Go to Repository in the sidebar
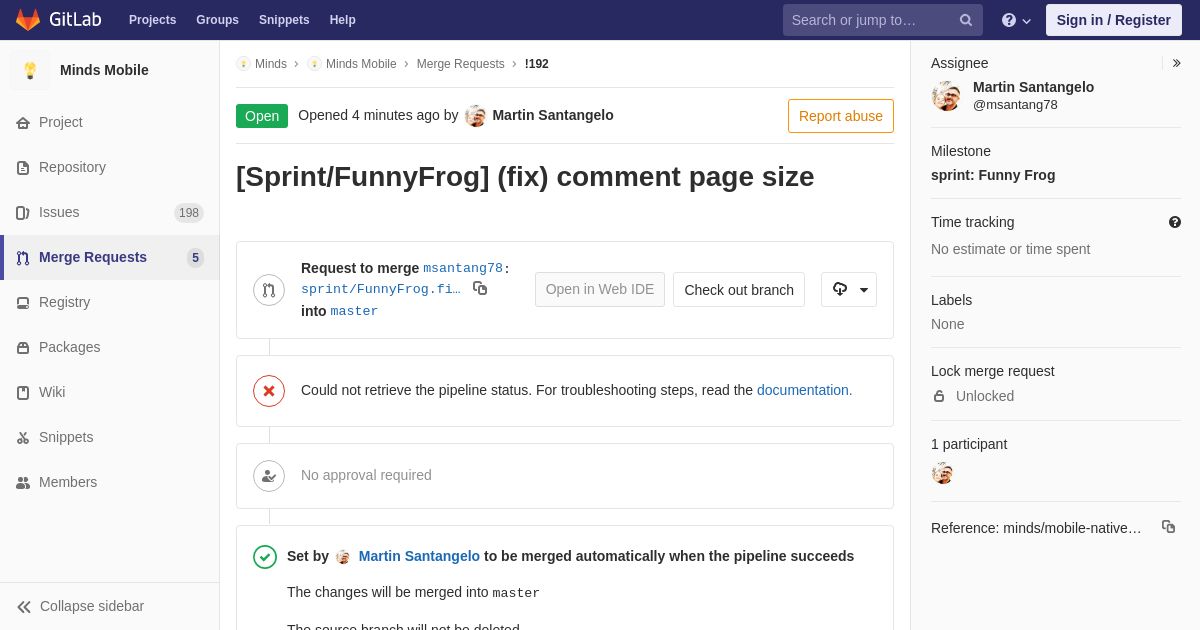 (72, 167)
